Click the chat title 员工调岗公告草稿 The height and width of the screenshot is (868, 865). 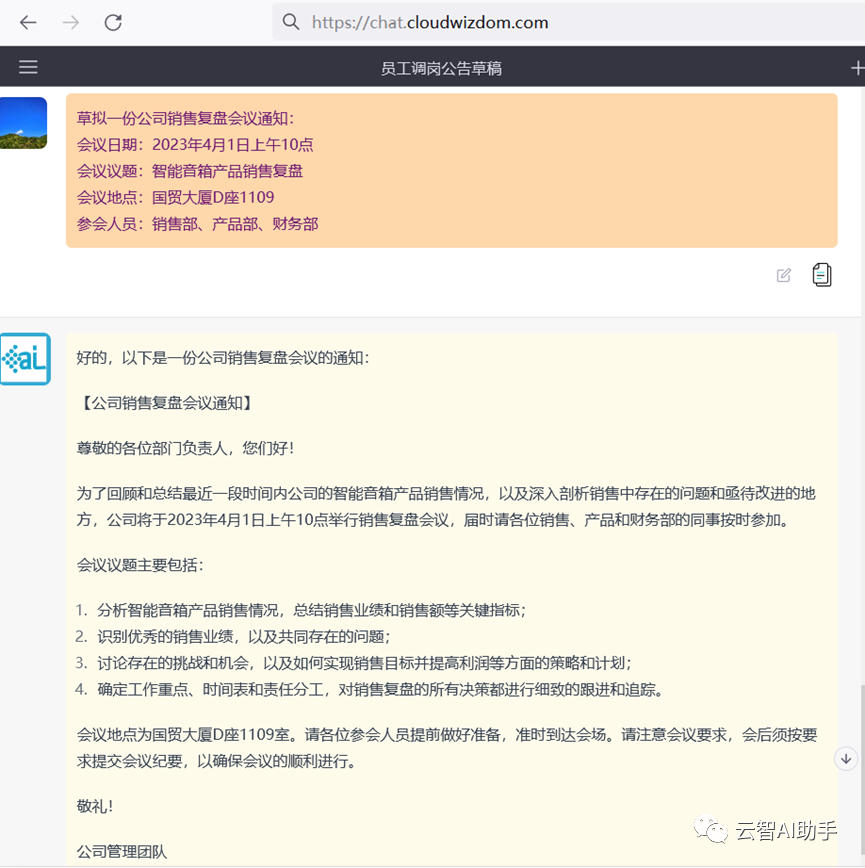[441, 69]
